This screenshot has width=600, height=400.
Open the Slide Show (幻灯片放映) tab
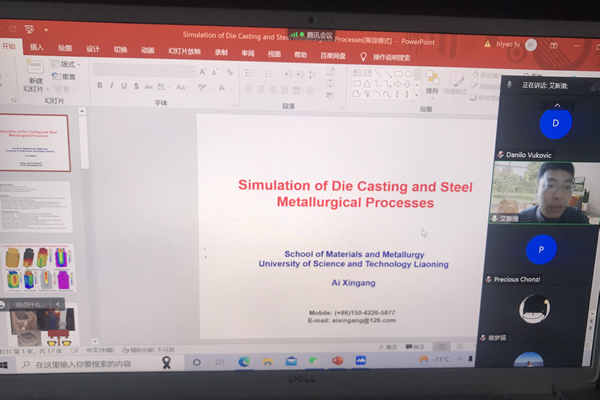184,51
